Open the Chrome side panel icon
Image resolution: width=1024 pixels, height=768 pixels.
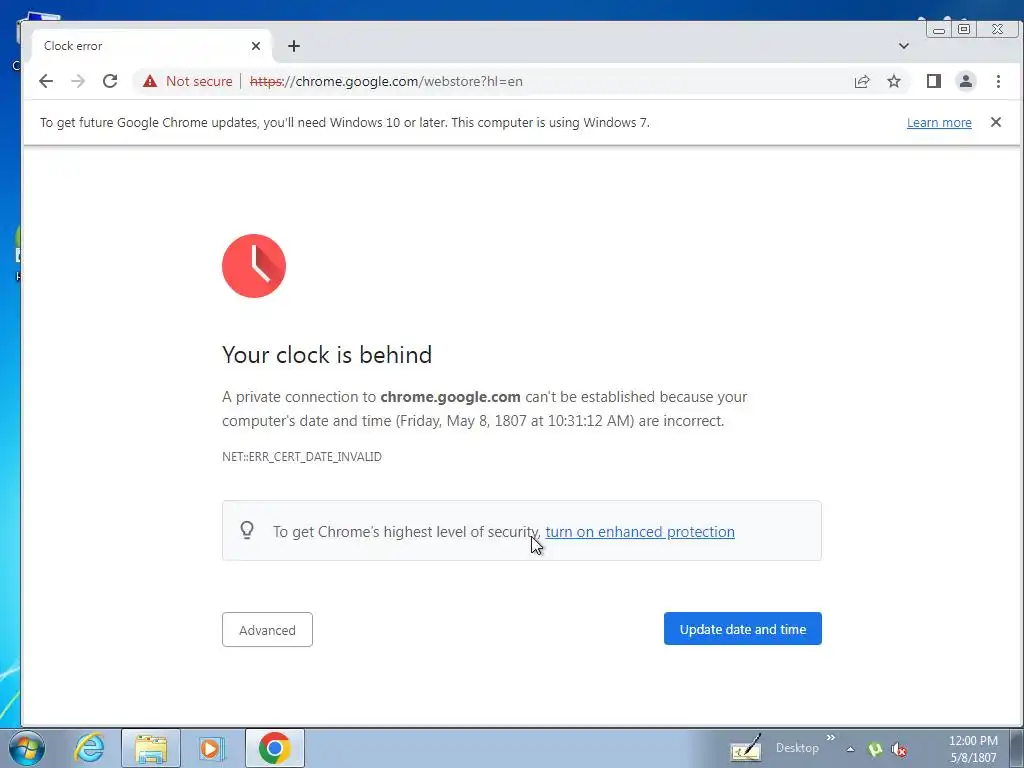pos(934,81)
